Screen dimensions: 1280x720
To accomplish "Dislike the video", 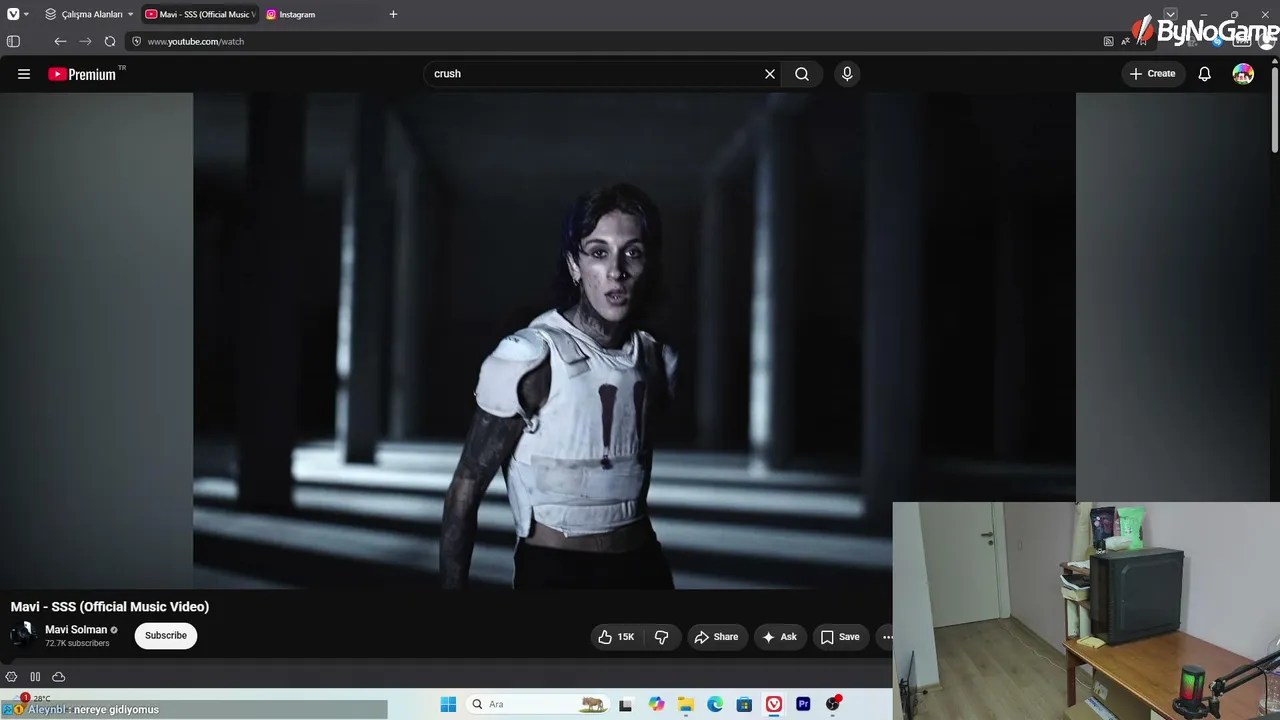I will [x=662, y=637].
